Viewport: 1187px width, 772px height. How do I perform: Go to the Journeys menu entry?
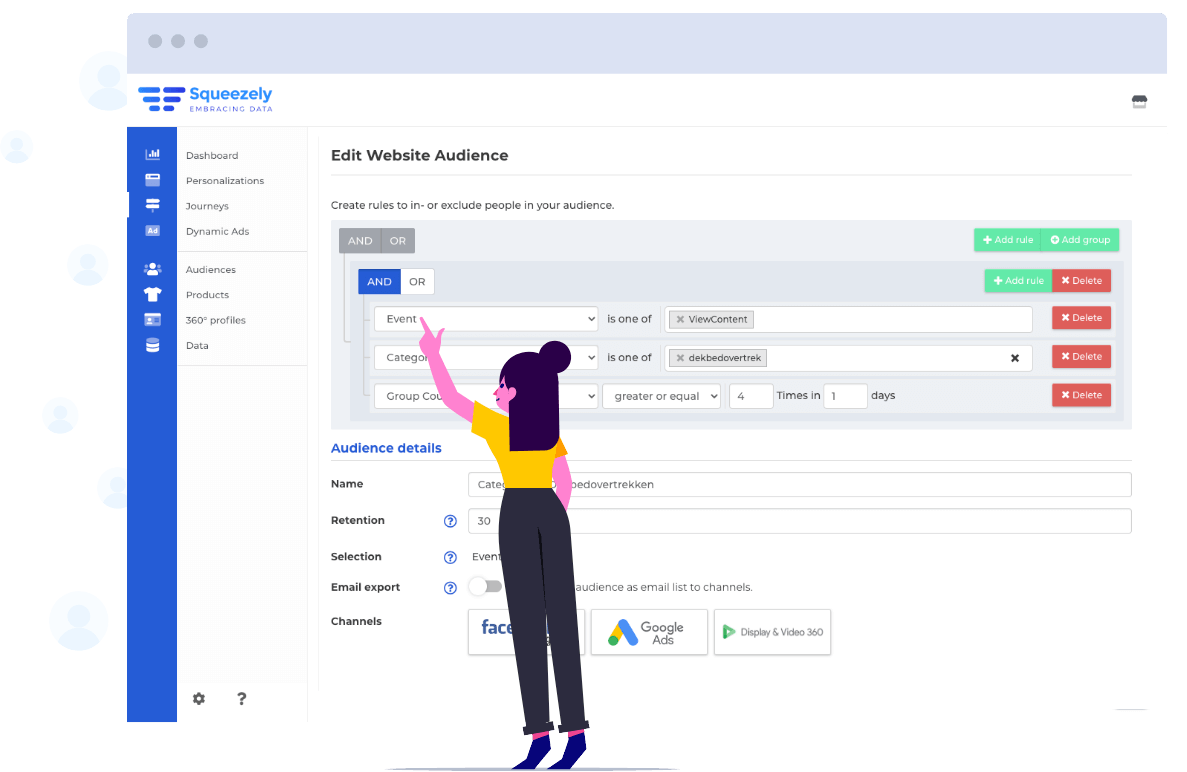207,205
